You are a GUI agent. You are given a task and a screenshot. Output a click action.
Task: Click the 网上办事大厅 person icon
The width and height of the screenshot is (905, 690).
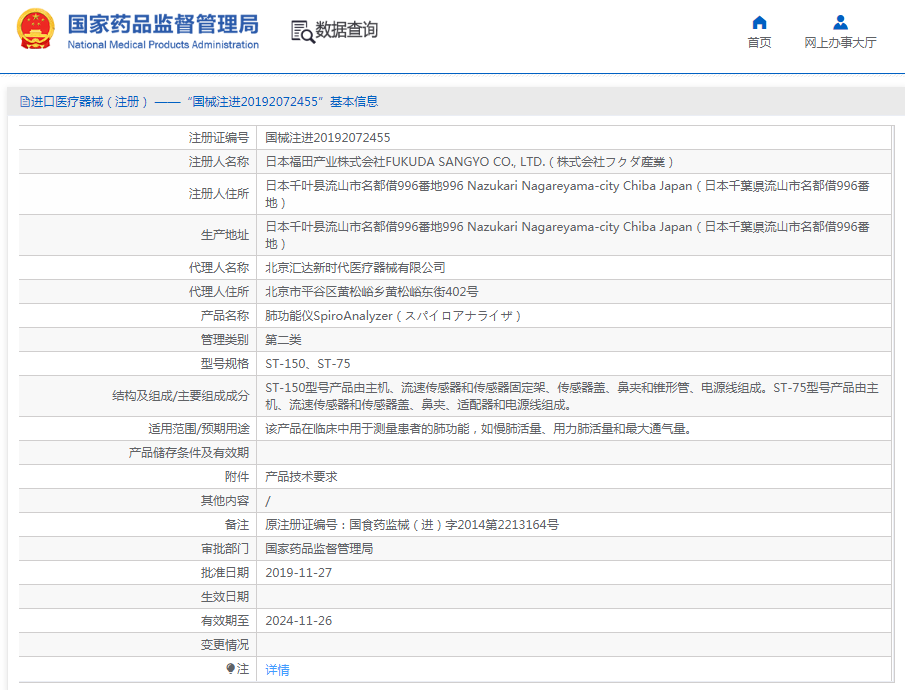[840, 22]
